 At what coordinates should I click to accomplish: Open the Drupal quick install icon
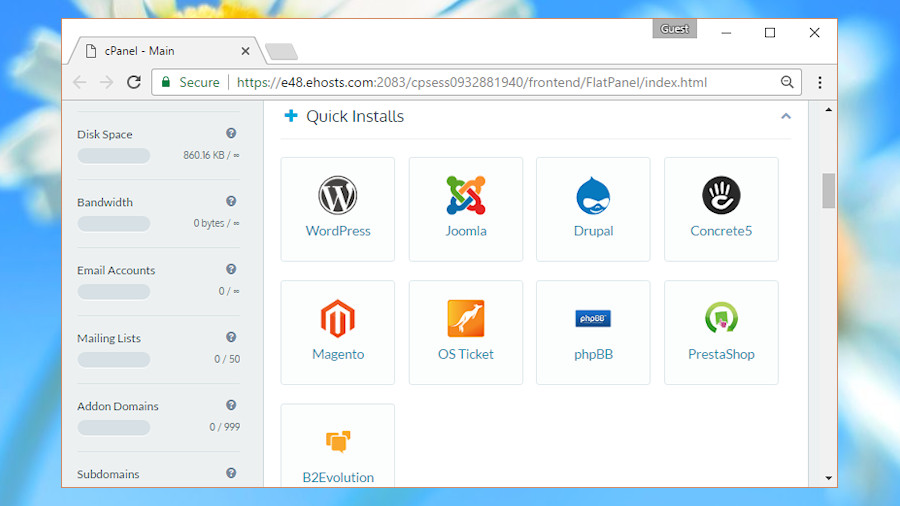click(593, 196)
